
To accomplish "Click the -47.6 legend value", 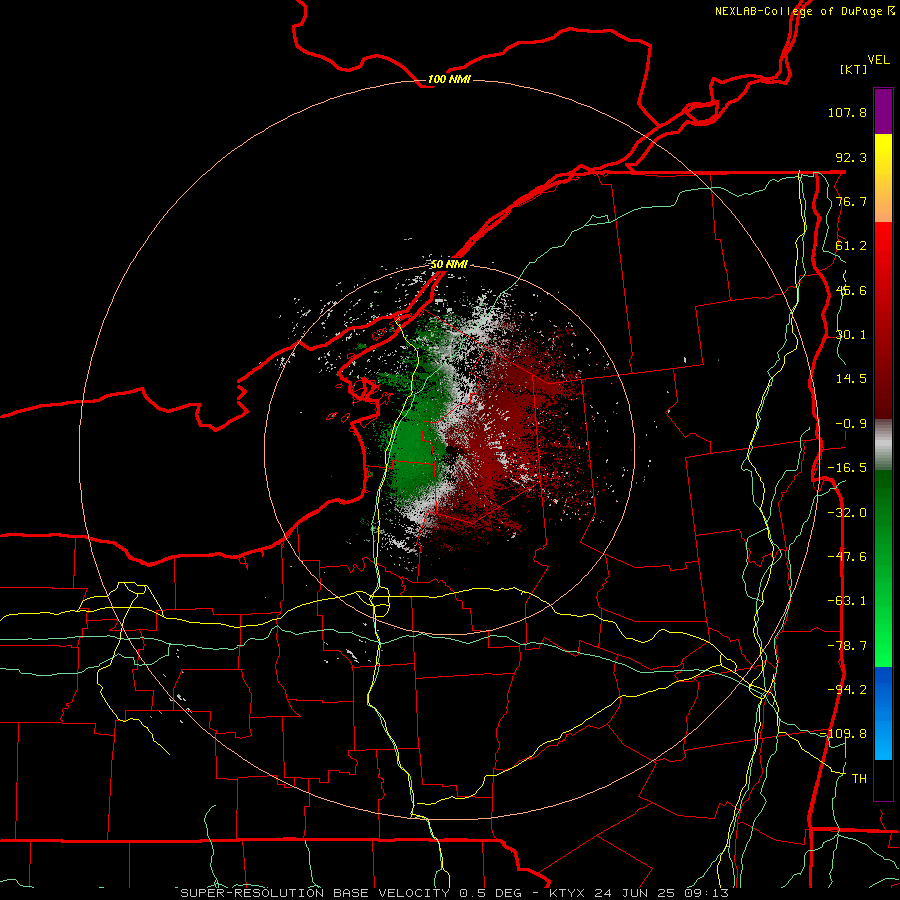I will tap(847, 557).
